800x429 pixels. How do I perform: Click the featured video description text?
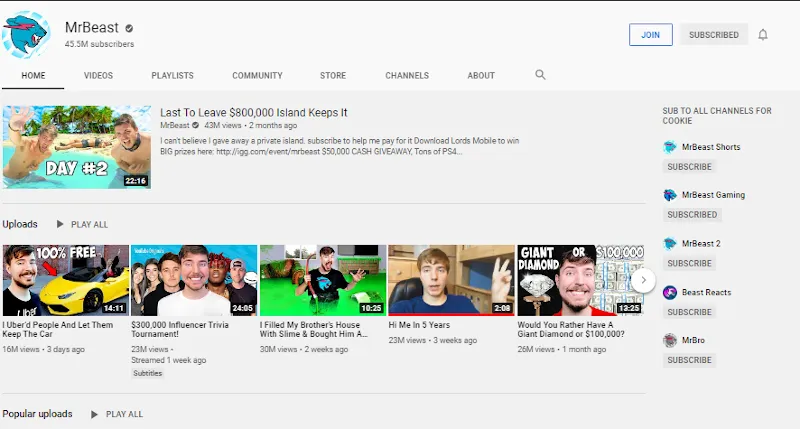click(x=340, y=146)
